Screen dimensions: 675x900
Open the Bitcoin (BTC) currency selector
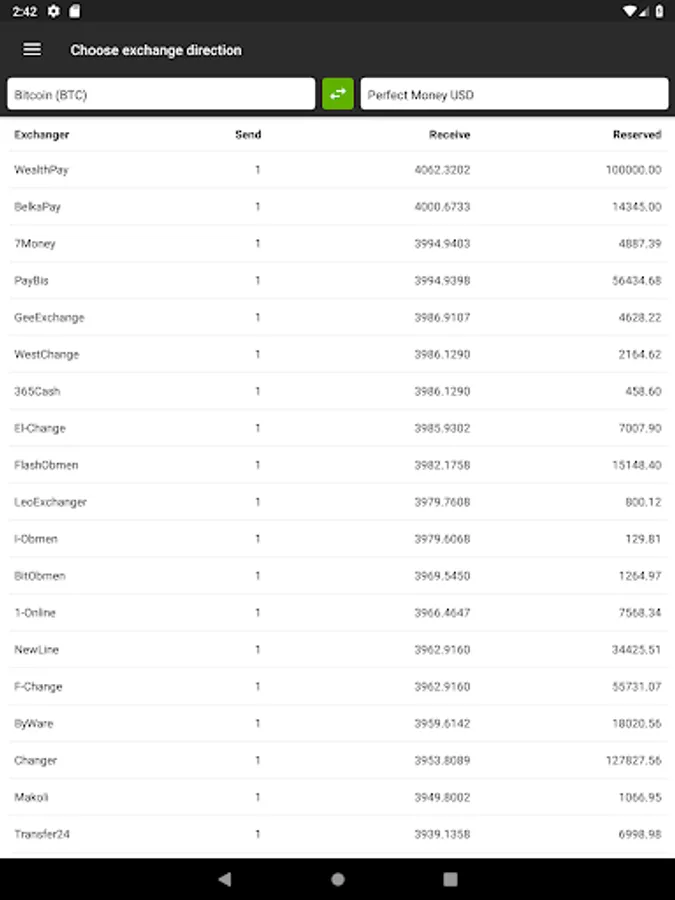coord(161,95)
